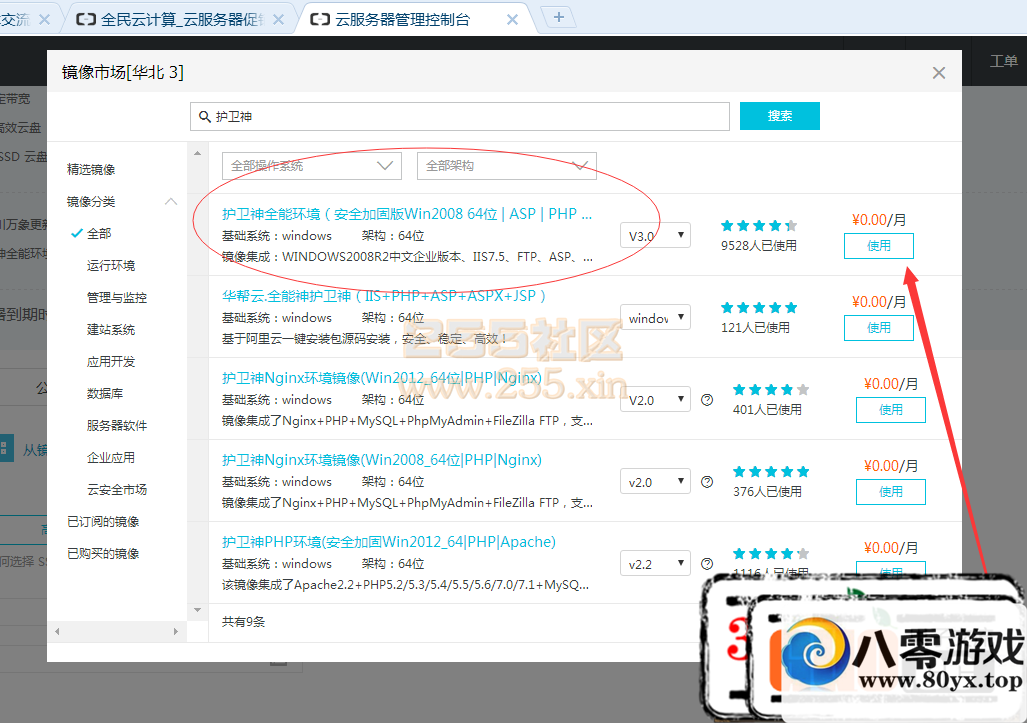Open the version dropdown for 华帮云 image

click(x=655, y=318)
